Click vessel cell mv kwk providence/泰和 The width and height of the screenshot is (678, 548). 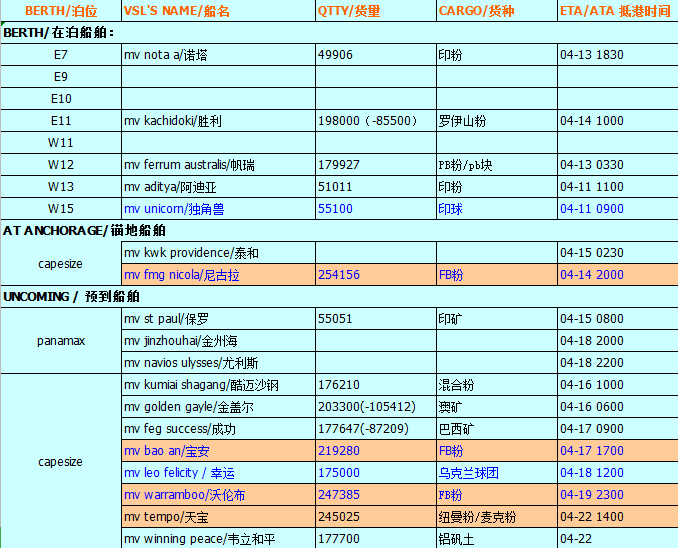tap(218, 253)
